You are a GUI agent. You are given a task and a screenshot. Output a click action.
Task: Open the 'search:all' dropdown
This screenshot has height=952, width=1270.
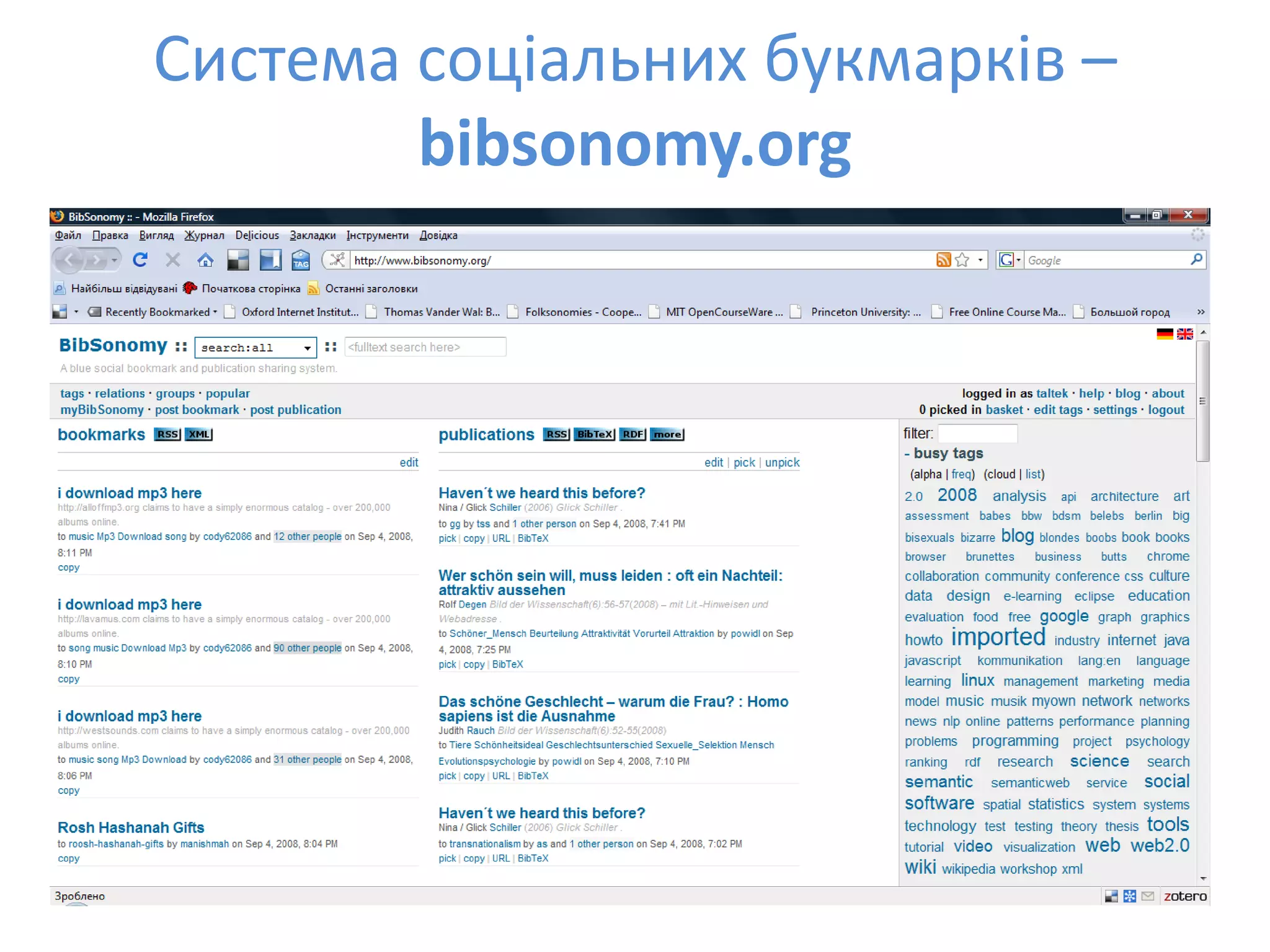[x=255, y=348]
